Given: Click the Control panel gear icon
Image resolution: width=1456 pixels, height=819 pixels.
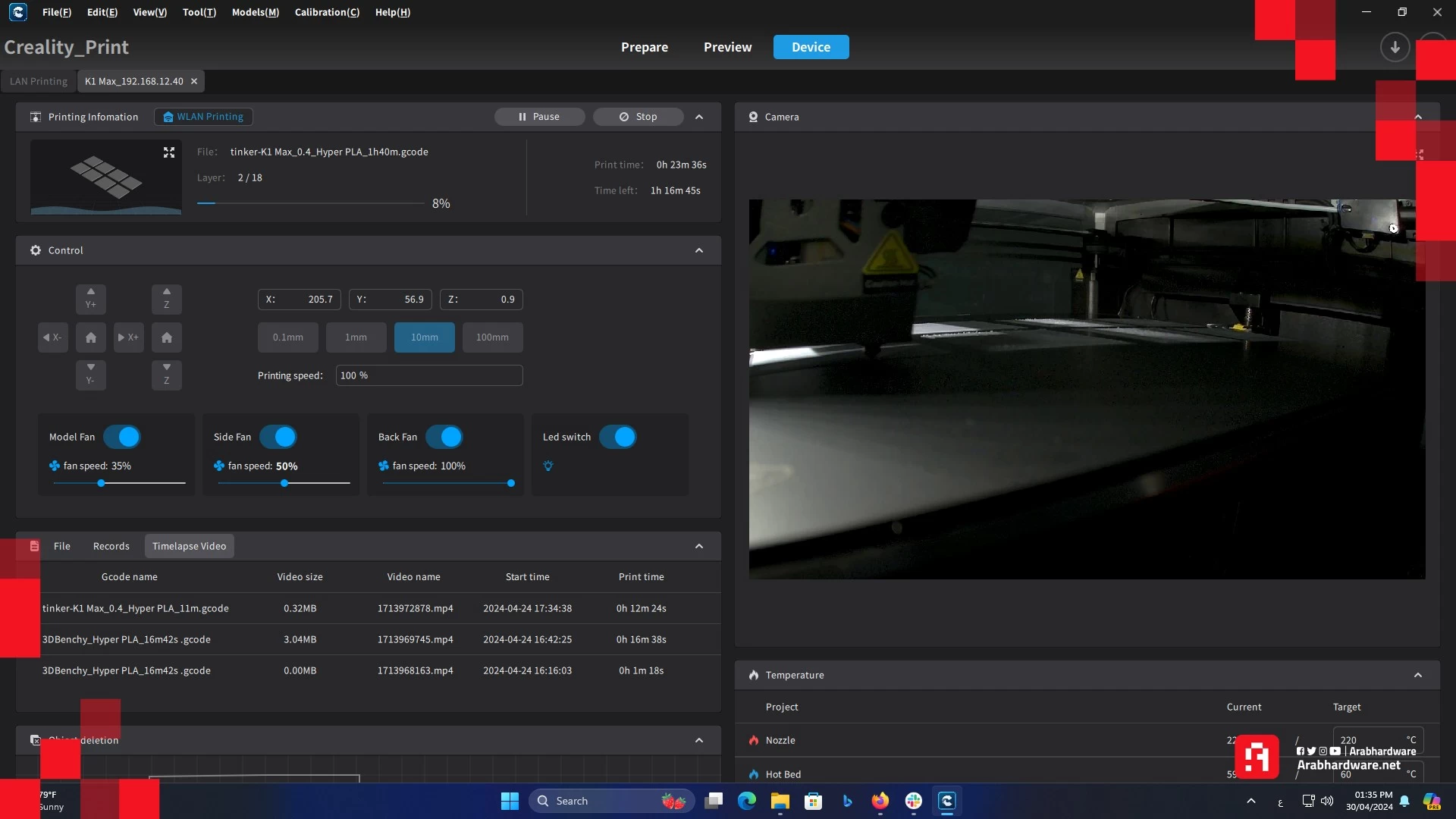Looking at the screenshot, I should [36, 250].
